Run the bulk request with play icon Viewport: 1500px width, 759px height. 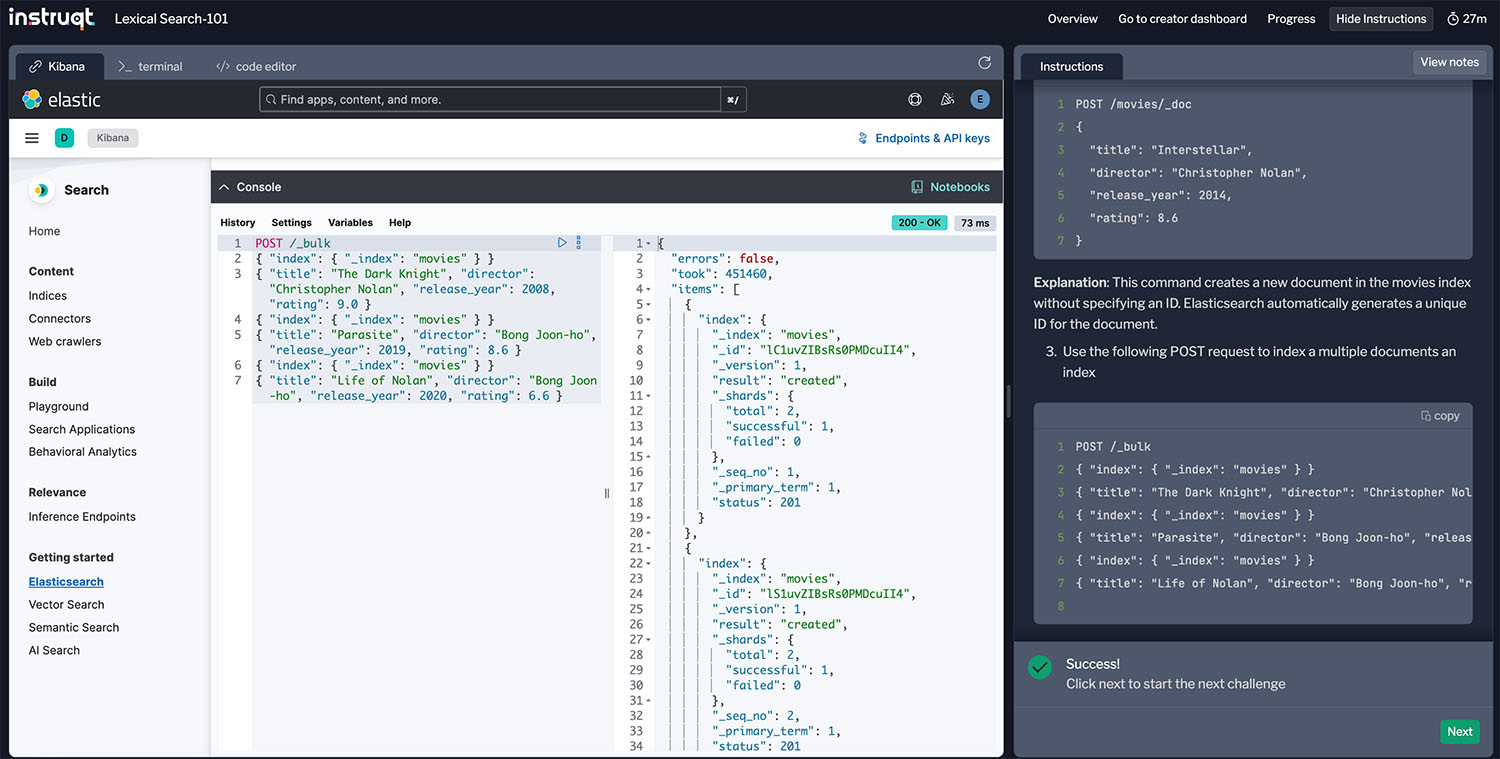coord(562,243)
